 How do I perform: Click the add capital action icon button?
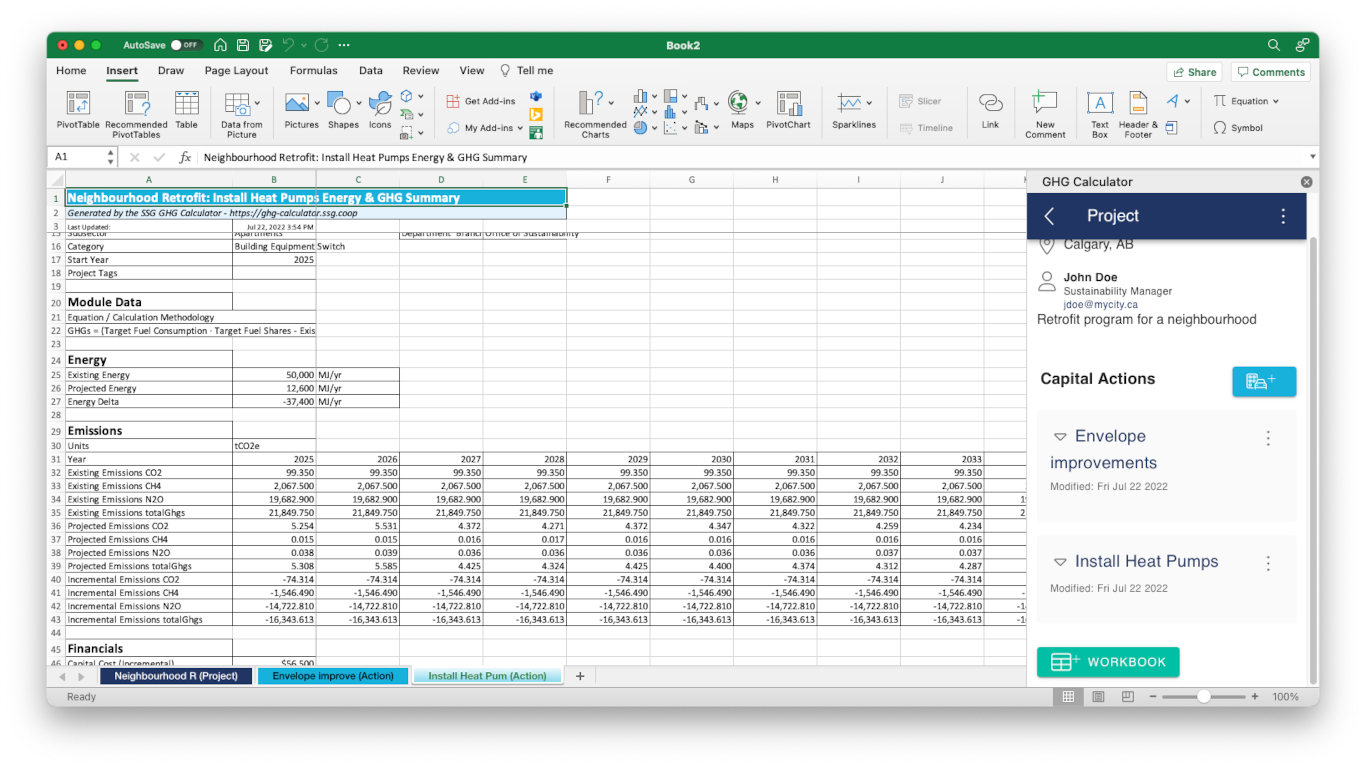click(x=1264, y=381)
